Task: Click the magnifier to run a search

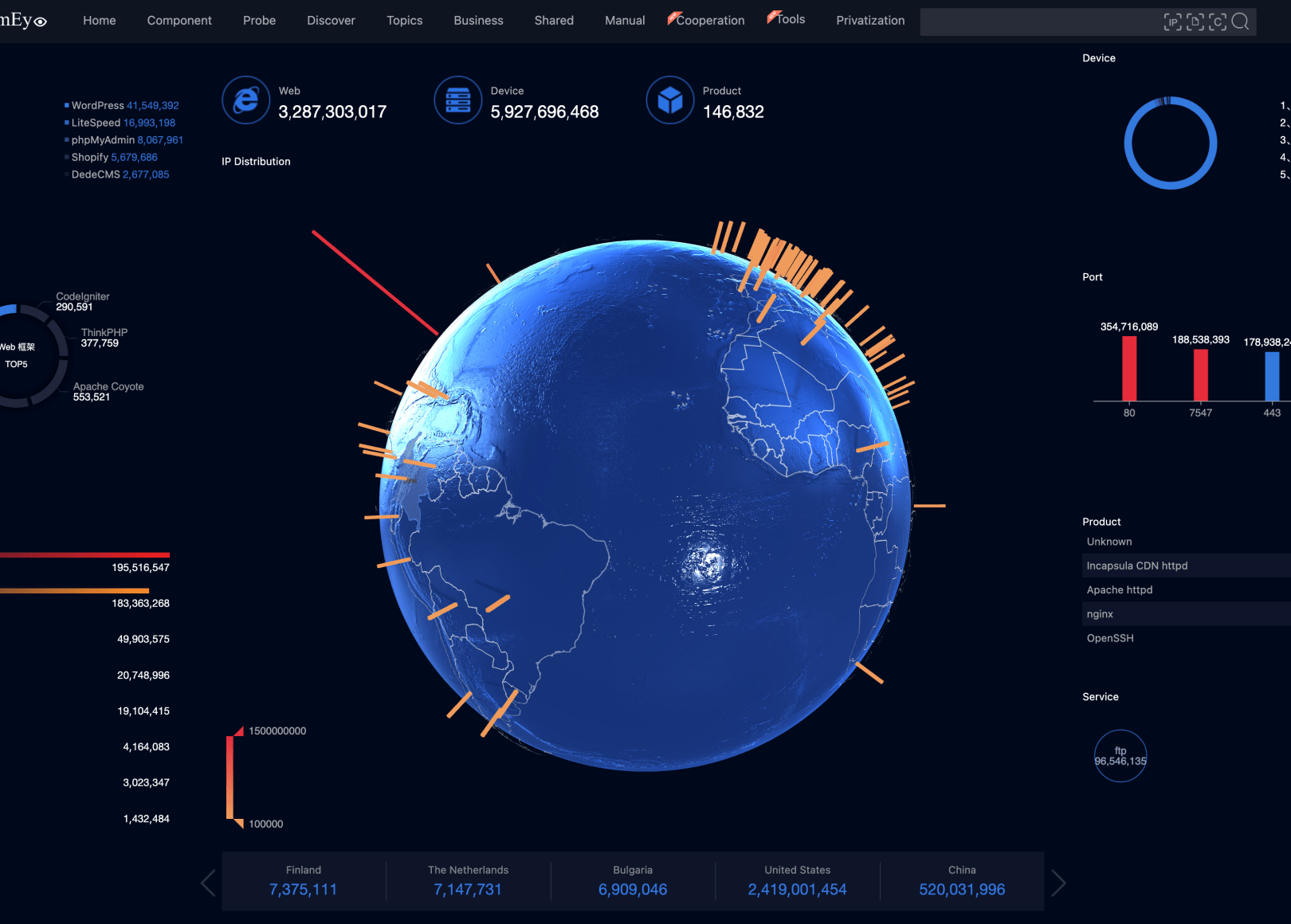Action: [1241, 22]
